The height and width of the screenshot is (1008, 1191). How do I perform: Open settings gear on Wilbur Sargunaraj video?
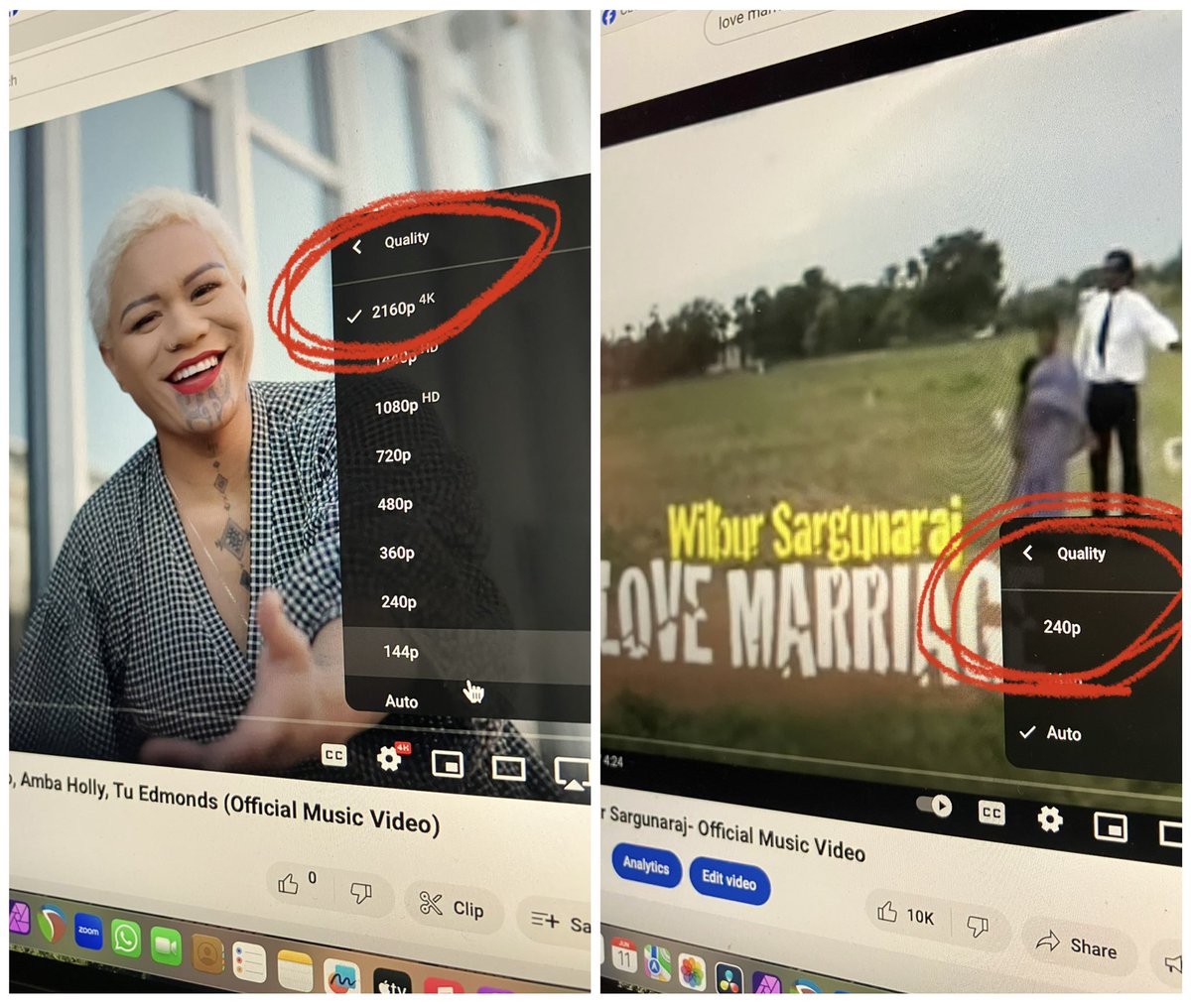(1050, 819)
